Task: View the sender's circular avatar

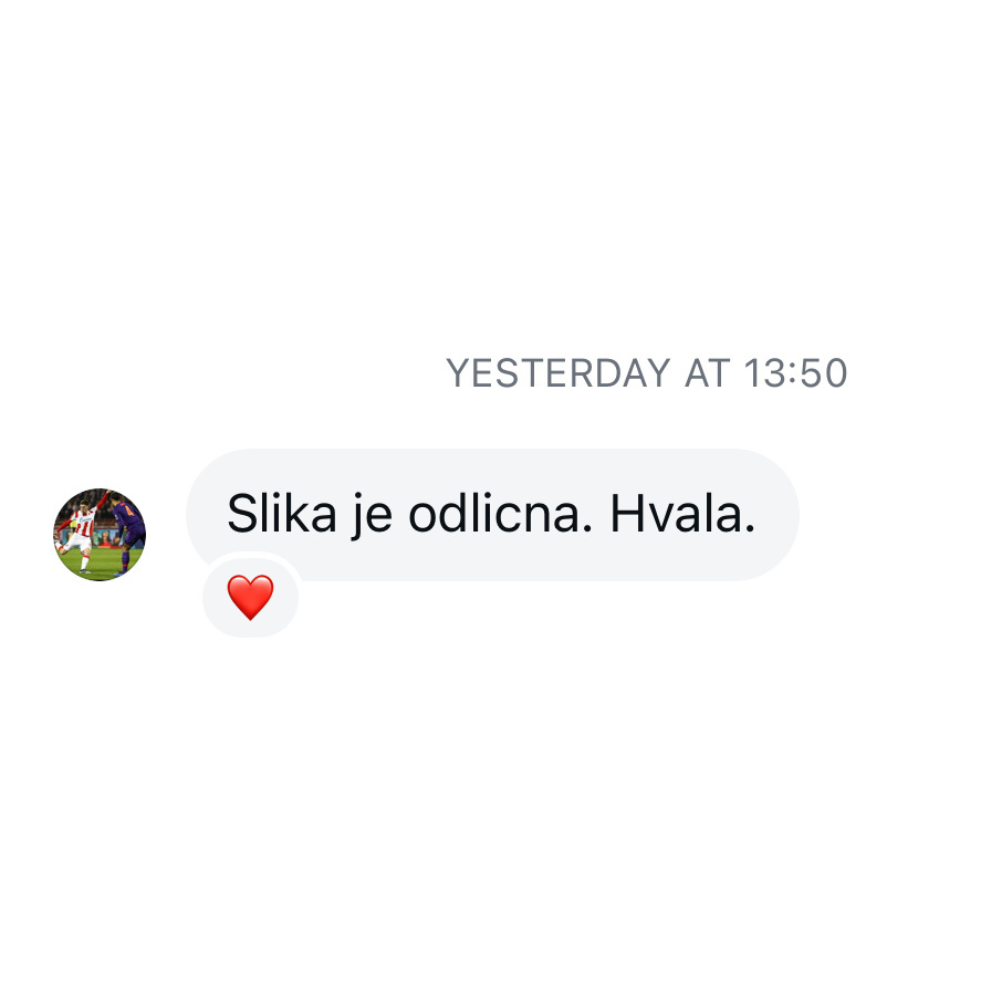Action: click(99, 534)
